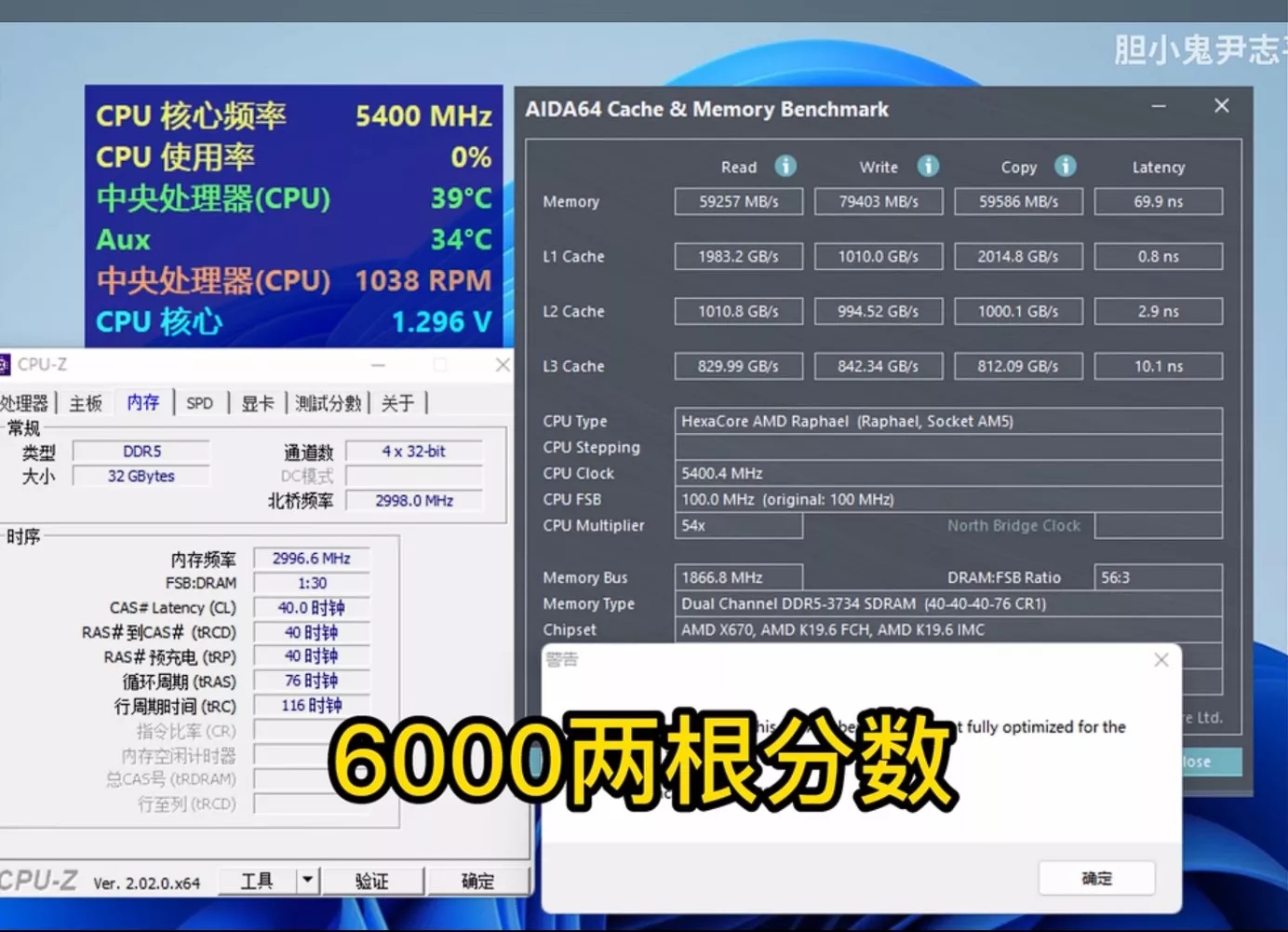Go to the 显卡 tab in CPU-Z
The height and width of the screenshot is (932, 1288).
click(258, 403)
